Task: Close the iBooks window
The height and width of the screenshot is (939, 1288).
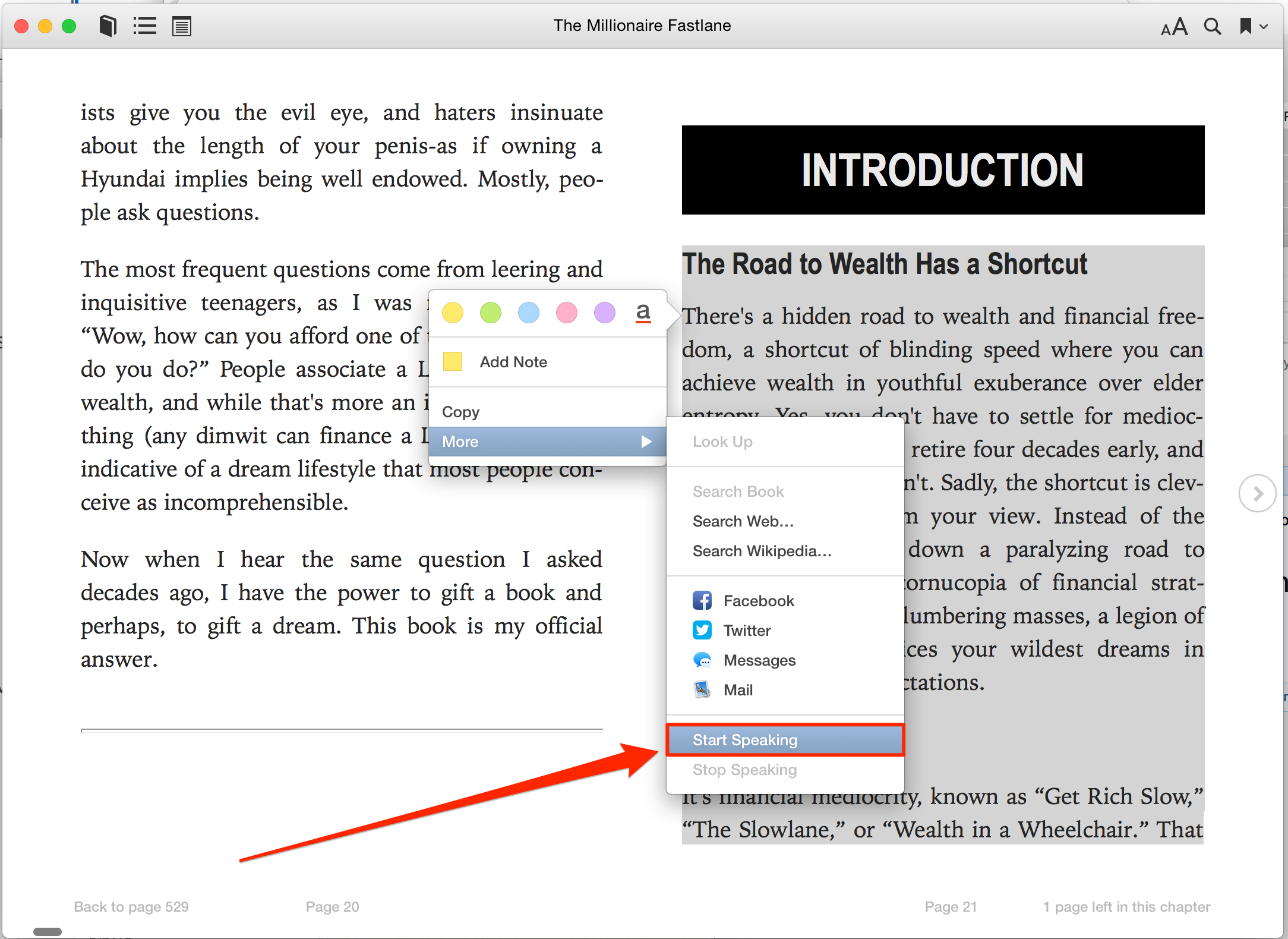Action: point(21,26)
